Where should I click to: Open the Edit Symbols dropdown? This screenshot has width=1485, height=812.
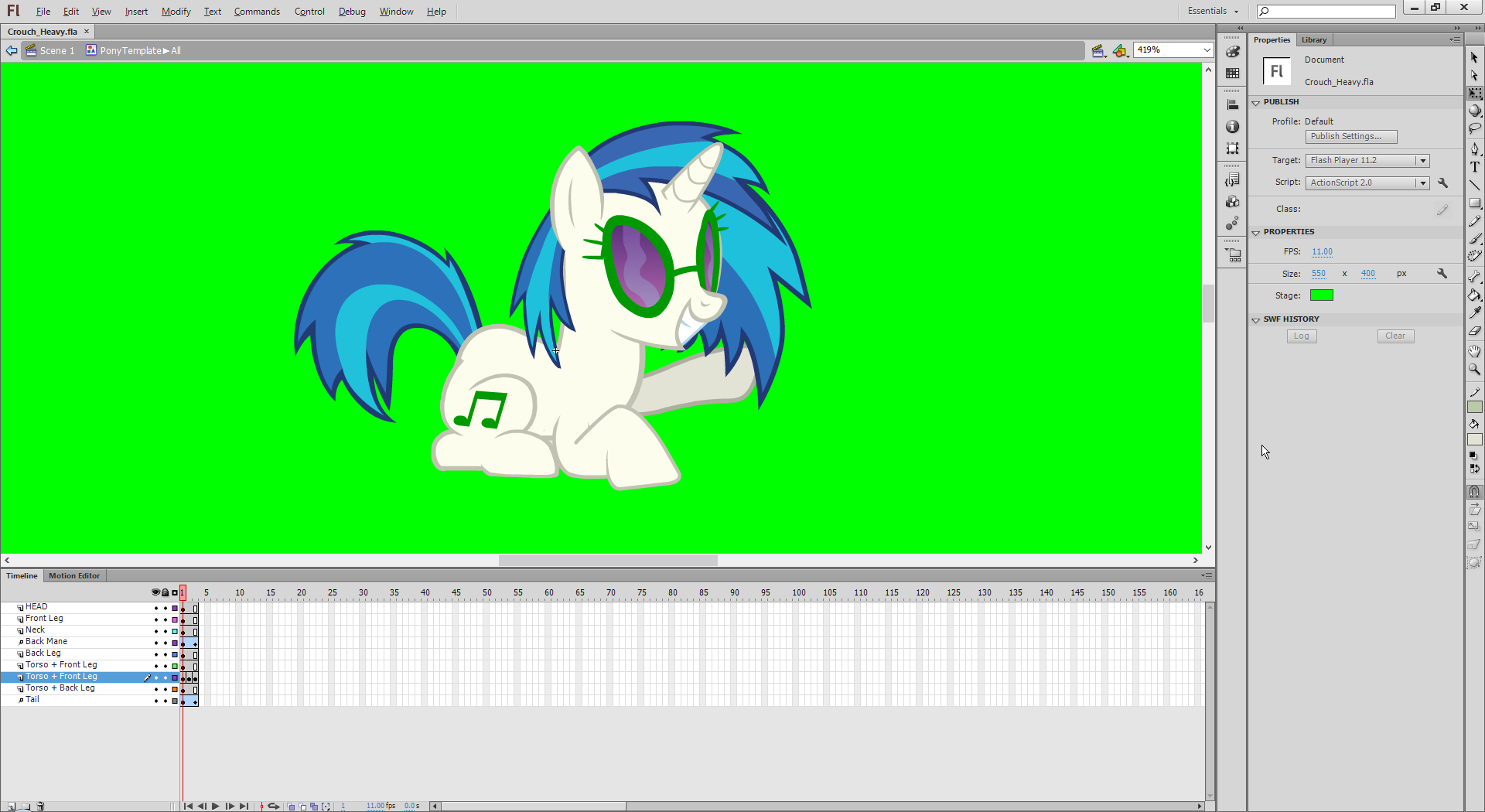pyautogui.click(x=1121, y=51)
